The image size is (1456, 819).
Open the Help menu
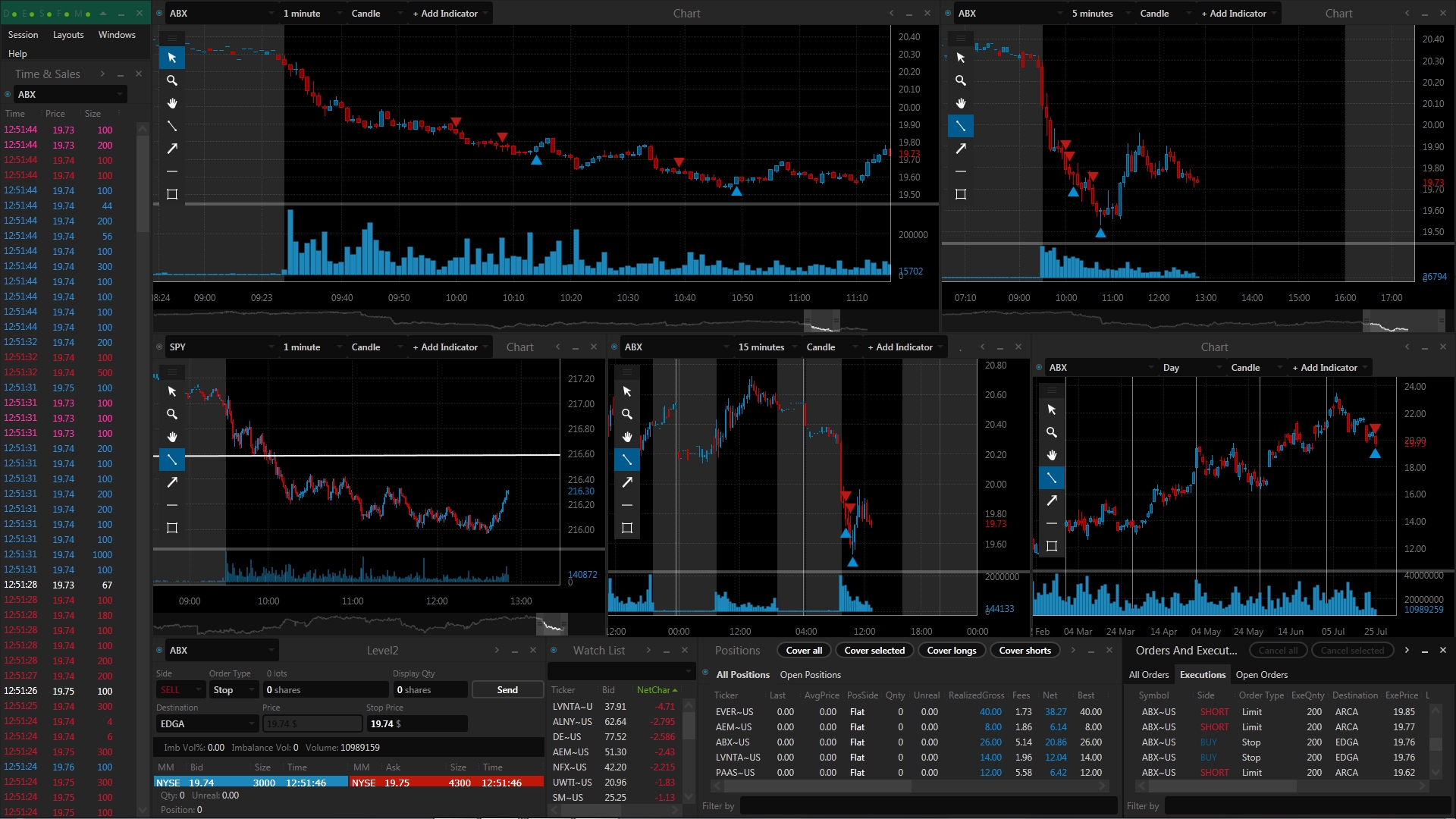(x=17, y=54)
